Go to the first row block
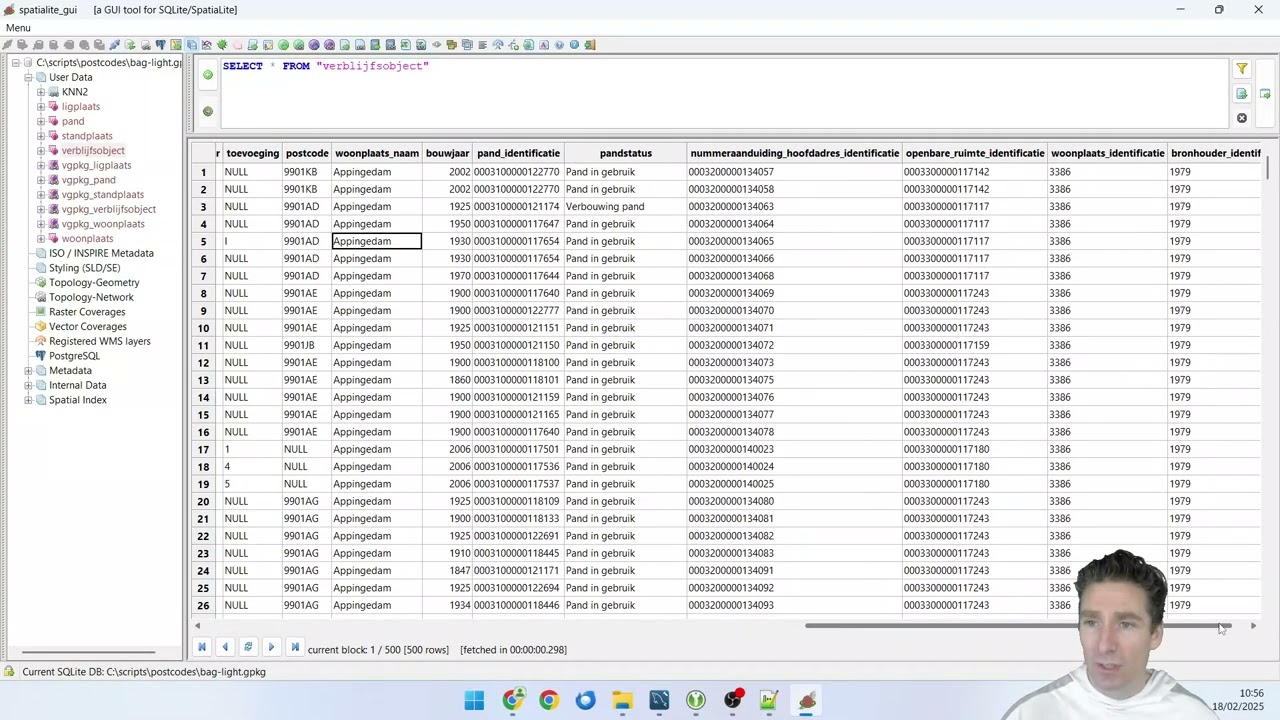This screenshot has height=720, width=1280. coord(202,648)
